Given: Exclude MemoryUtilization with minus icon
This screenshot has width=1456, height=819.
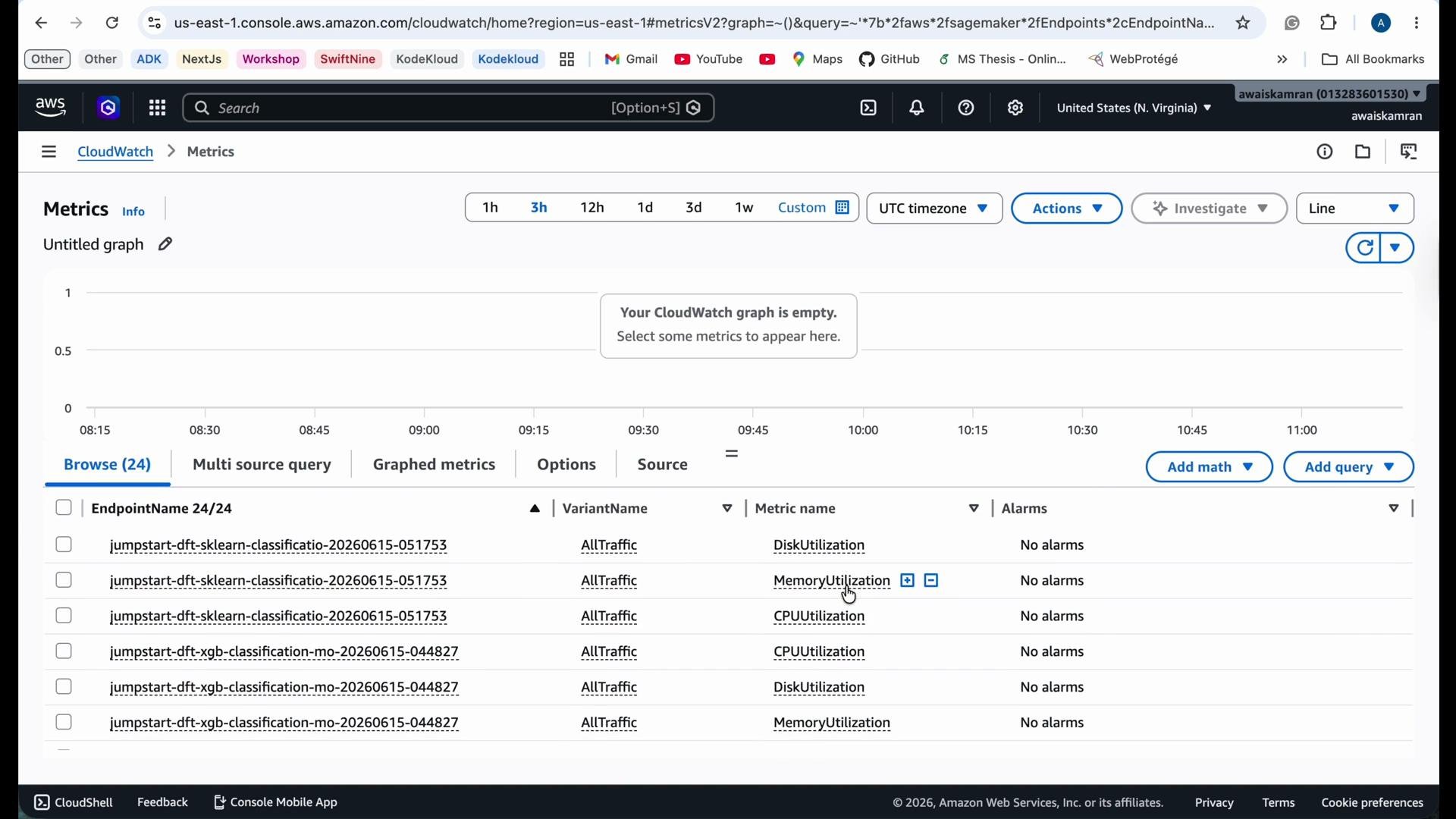Looking at the screenshot, I should click(931, 581).
